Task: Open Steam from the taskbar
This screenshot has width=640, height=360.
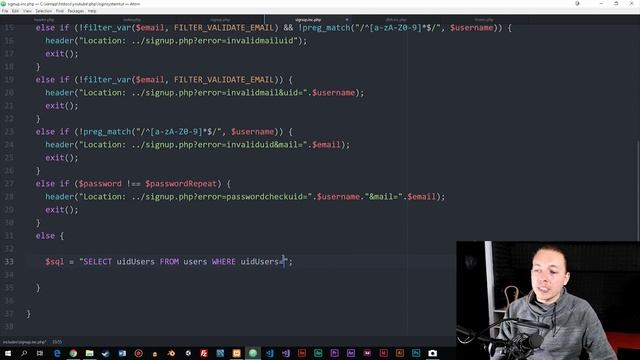Action: click(x=106, y=353)
